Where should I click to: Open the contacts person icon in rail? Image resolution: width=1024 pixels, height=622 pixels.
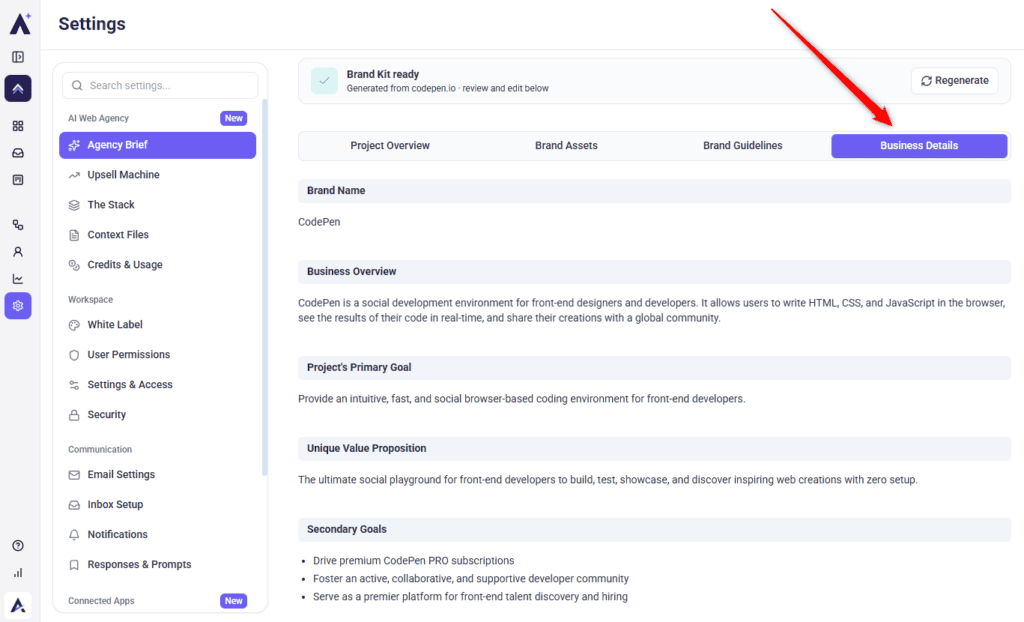point(18,252)
